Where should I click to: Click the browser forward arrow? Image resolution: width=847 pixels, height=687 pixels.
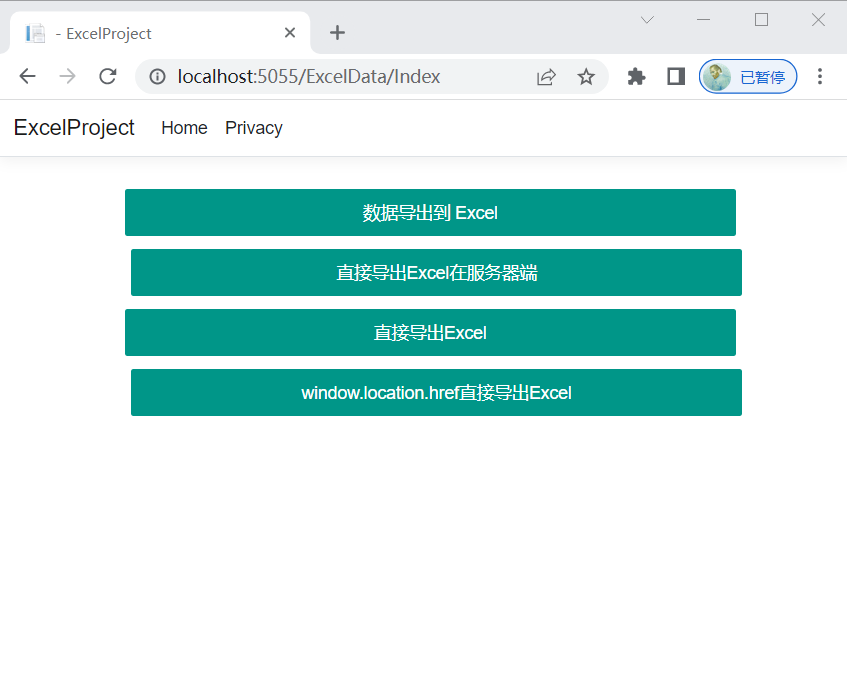tap(67, 76)
